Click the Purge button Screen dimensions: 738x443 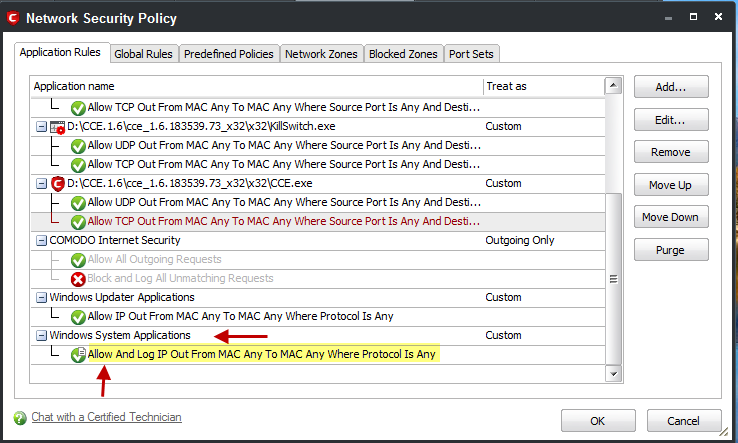tap(671, 250)
